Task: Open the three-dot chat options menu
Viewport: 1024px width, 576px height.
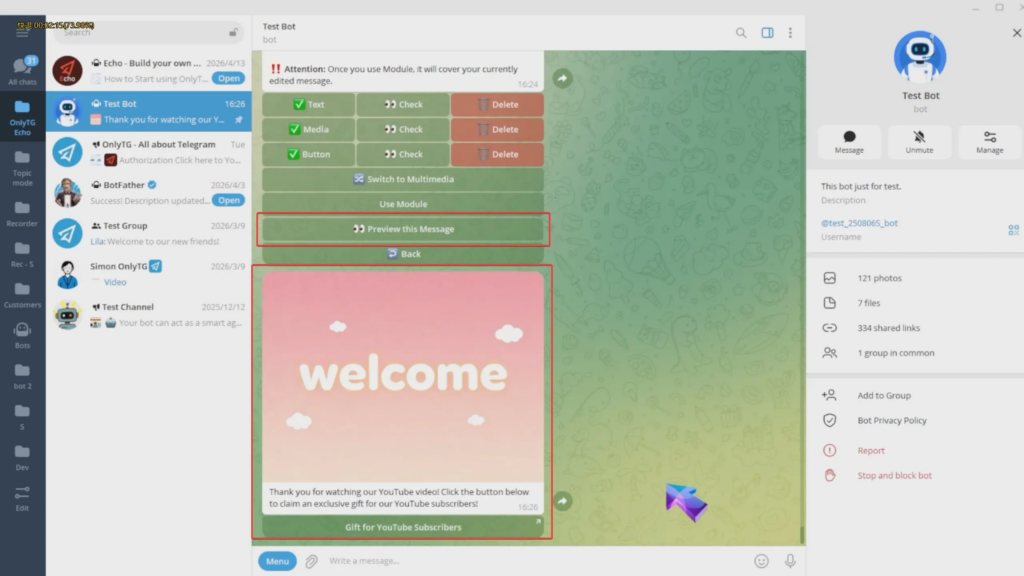Action: click(x=791, y=32)
